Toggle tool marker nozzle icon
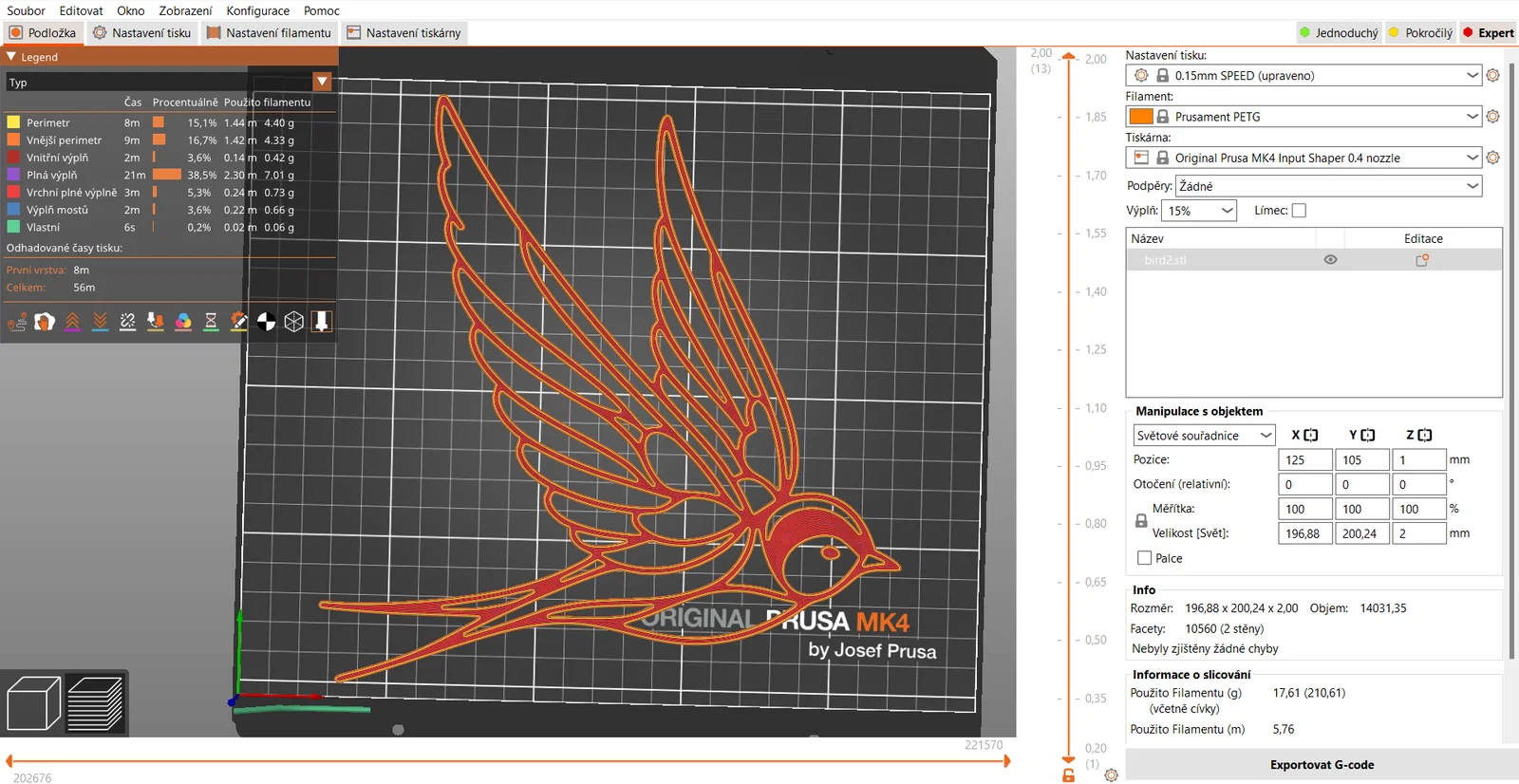The image size is (1519, 784). point(322,322)
